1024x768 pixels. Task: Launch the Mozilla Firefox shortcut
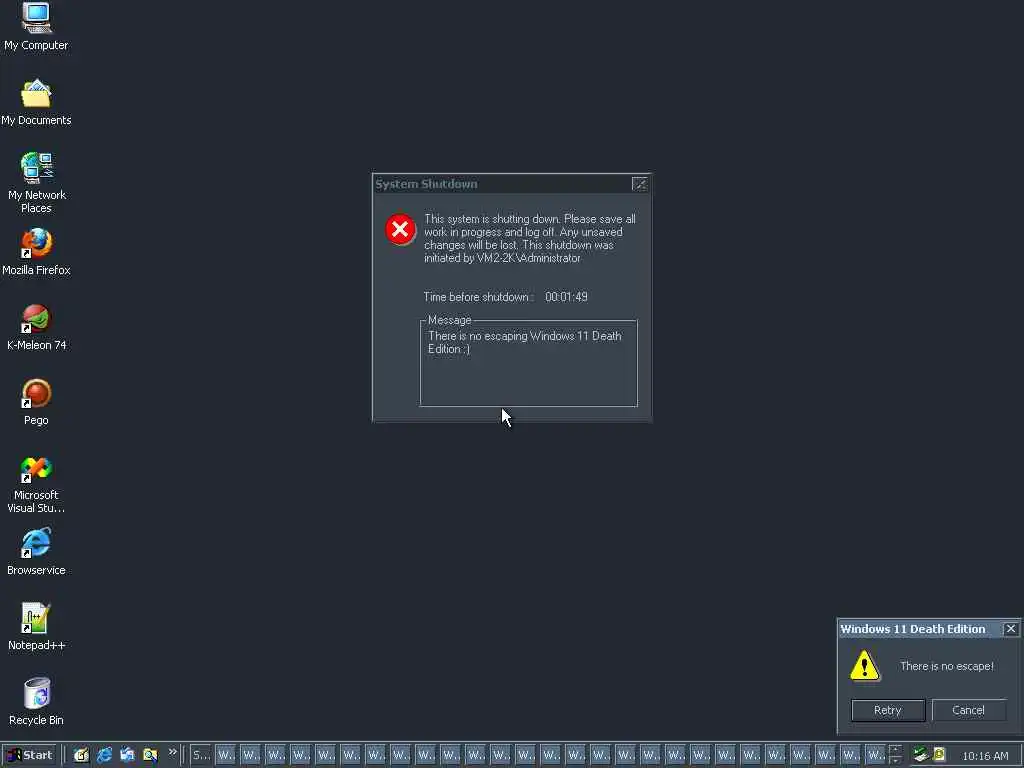coord(36,251)
